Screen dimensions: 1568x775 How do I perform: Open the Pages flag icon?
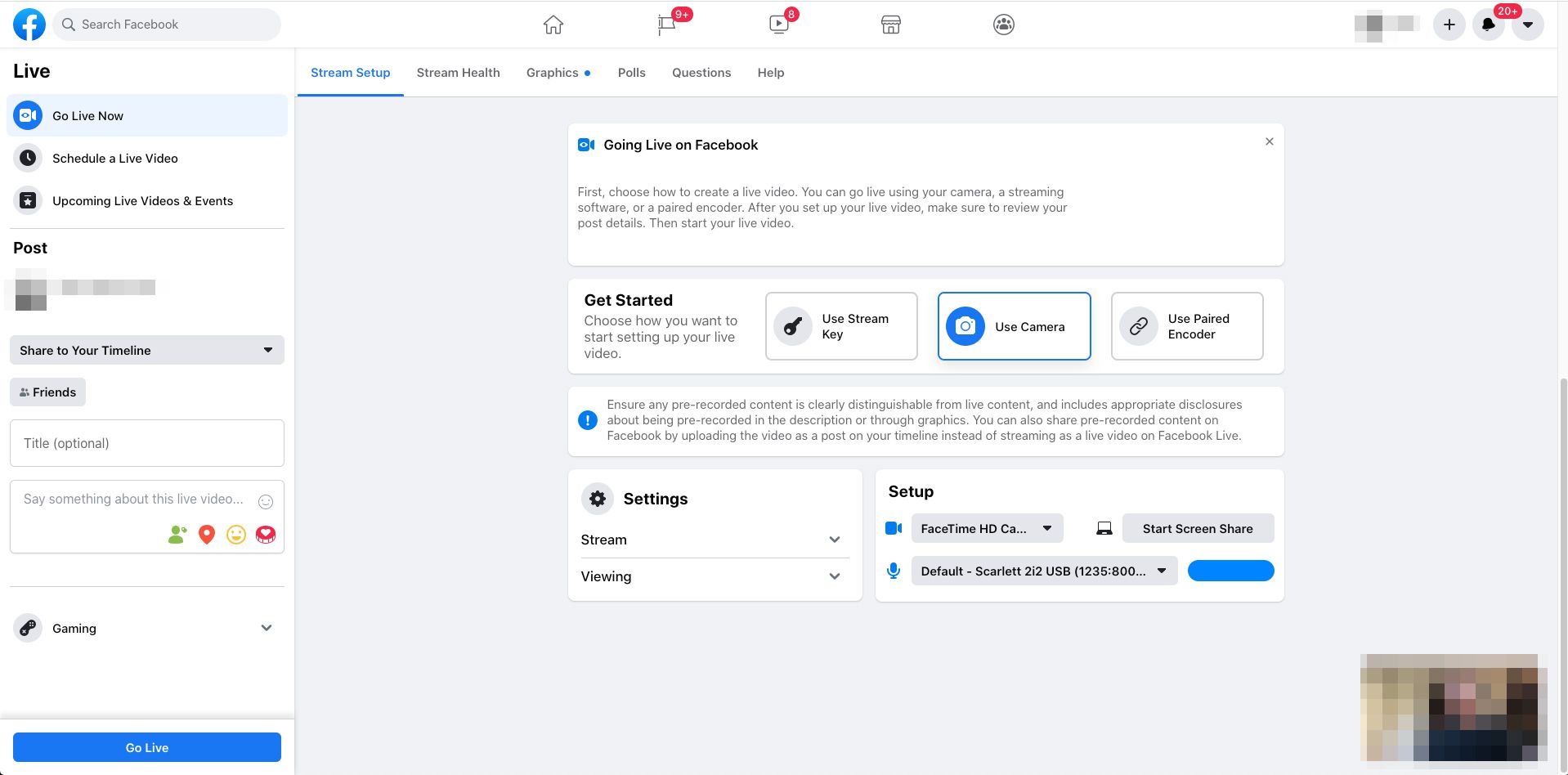click(x=667, y=25)
